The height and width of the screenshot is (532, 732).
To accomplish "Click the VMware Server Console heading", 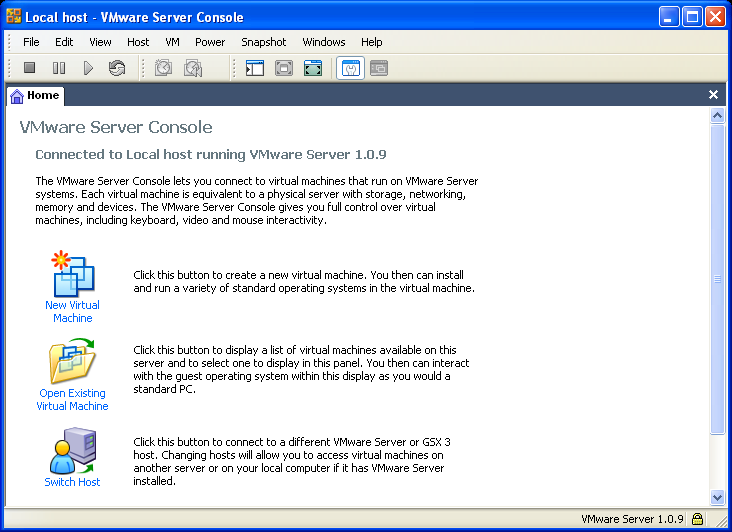I will pos(116,127).
